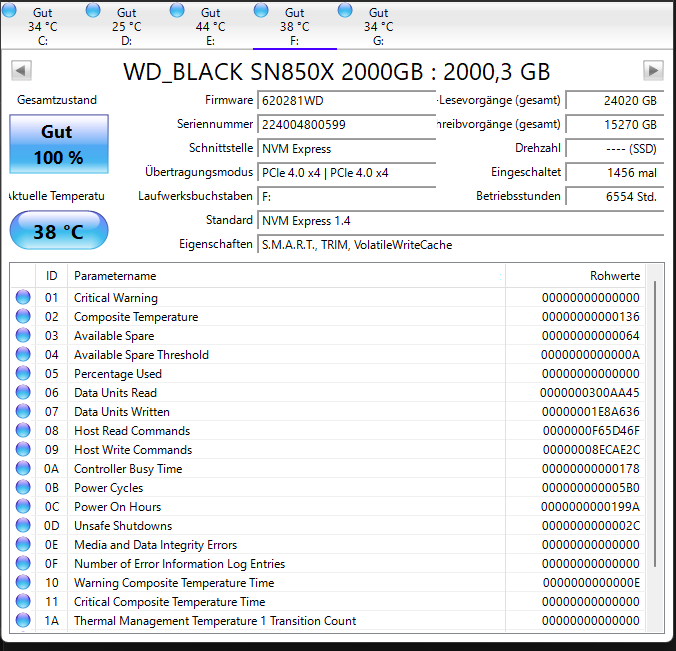Select raw value 00000008ECAE2C

[591, 450]
